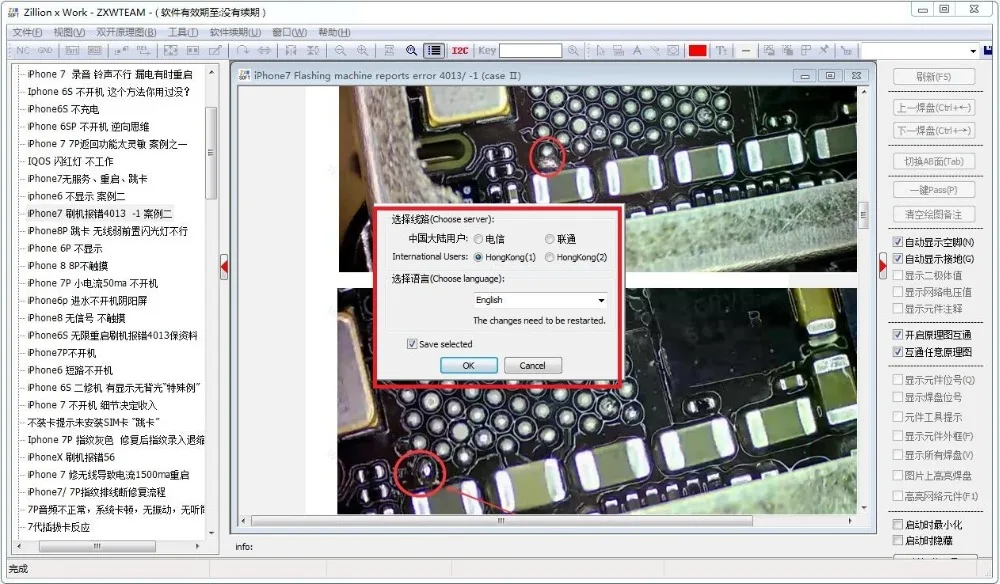Click the black search magnifier toolbar icon
This screenshot has height=584, width=1000.
coord(411,50)
